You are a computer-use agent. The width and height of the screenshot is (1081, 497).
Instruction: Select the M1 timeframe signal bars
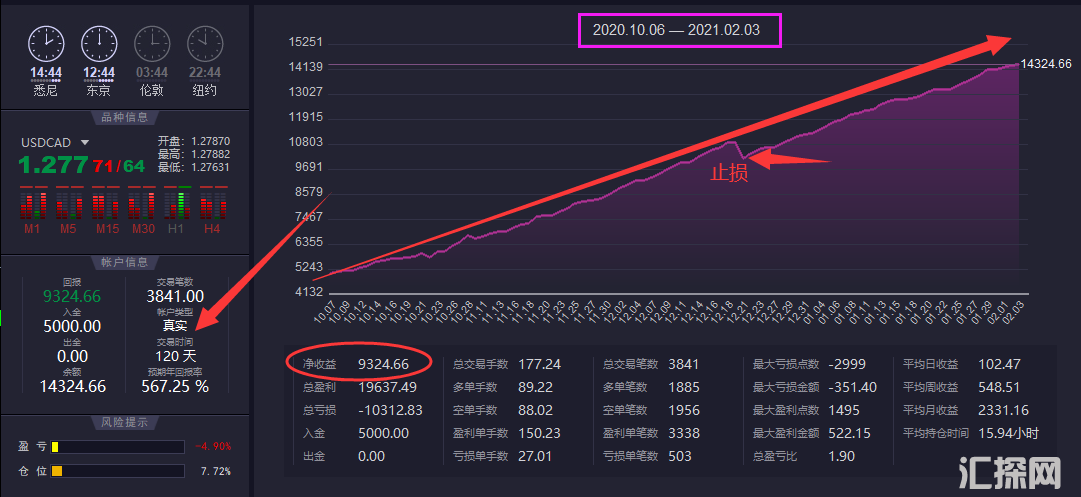point(33,206)
